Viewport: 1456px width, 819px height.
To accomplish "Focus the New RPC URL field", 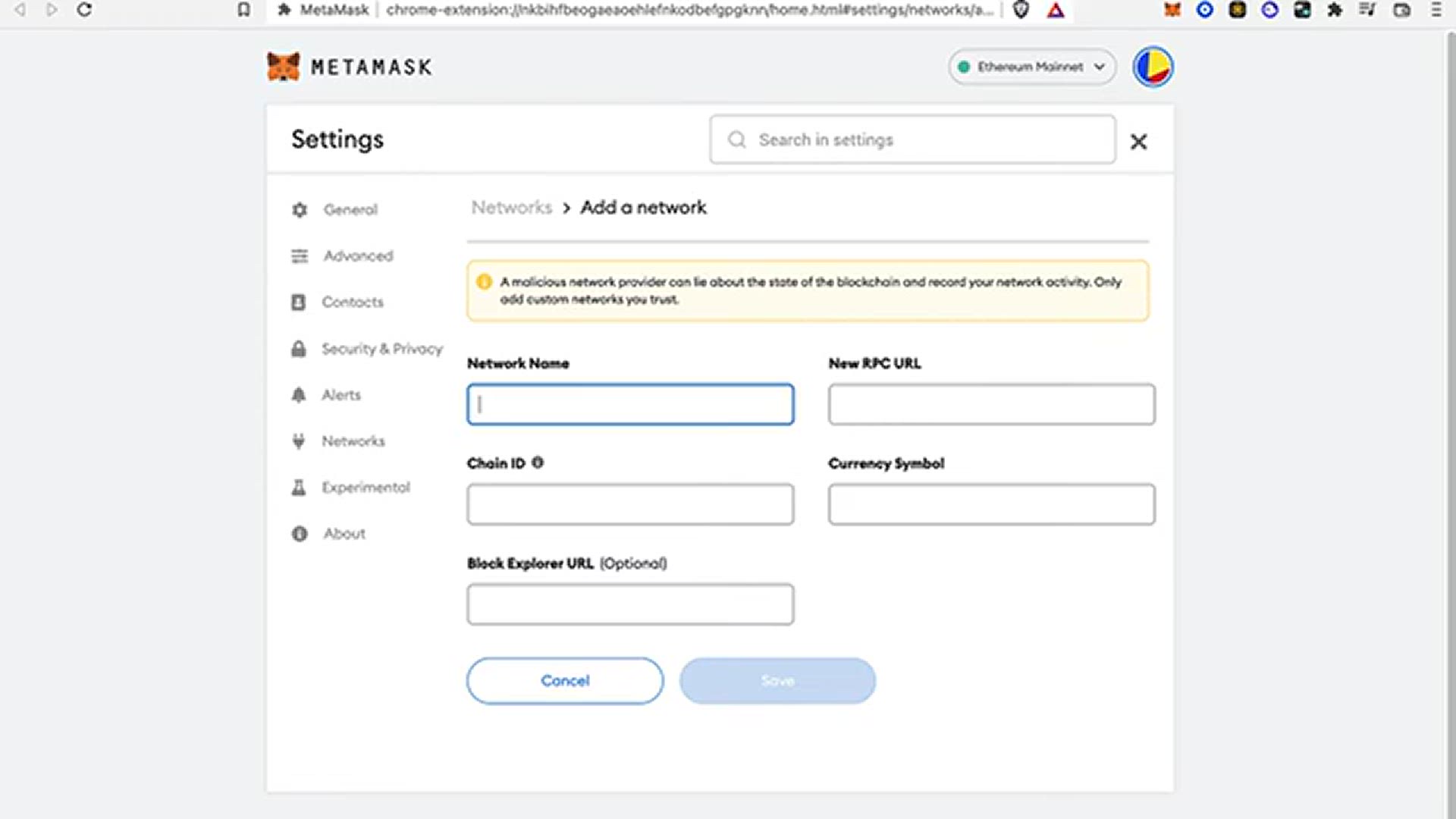I will pyautogui.click(x=991, y=404).
